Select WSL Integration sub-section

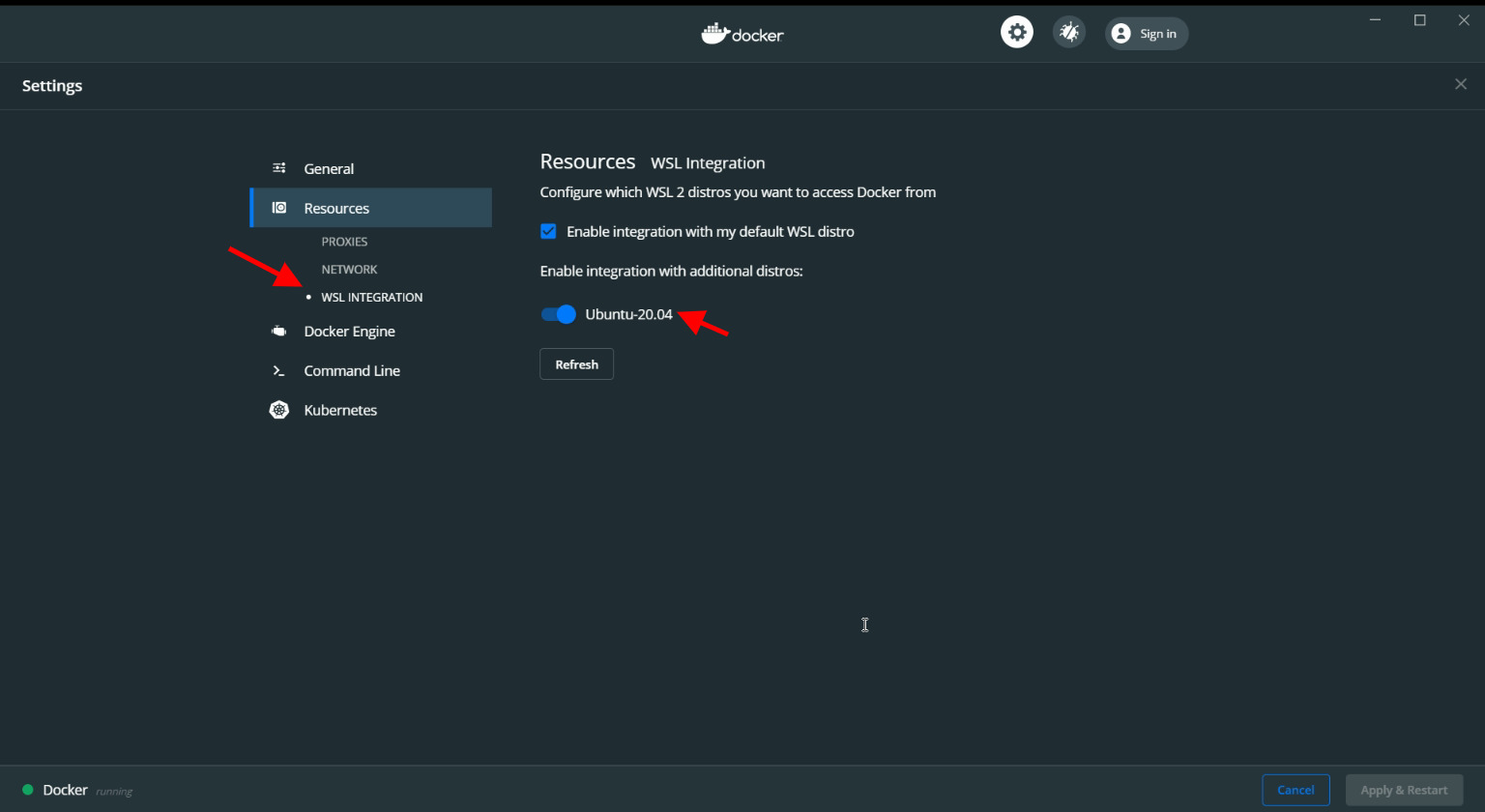point(371,298)
